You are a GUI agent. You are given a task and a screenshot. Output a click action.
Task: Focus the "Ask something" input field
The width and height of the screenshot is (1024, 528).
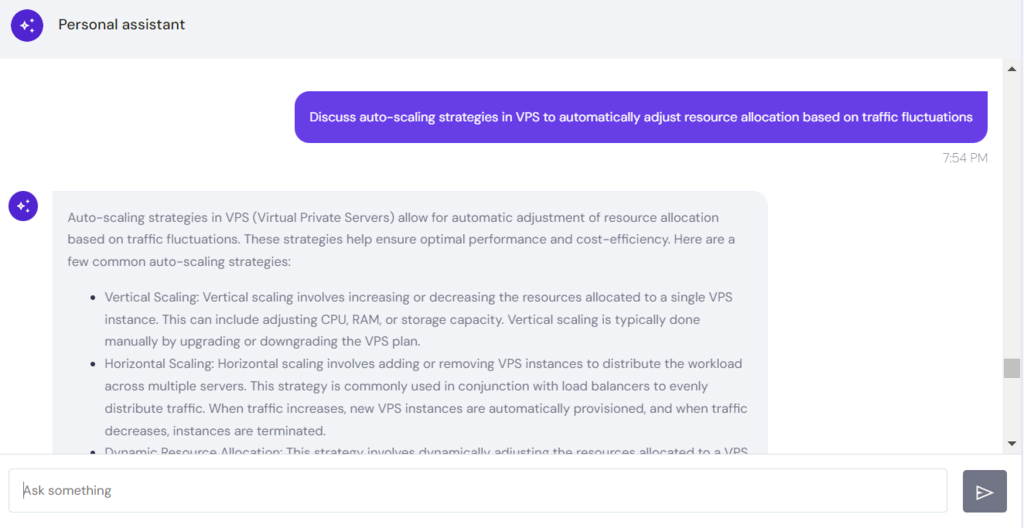pyautogui.click(x=478, y=491)
